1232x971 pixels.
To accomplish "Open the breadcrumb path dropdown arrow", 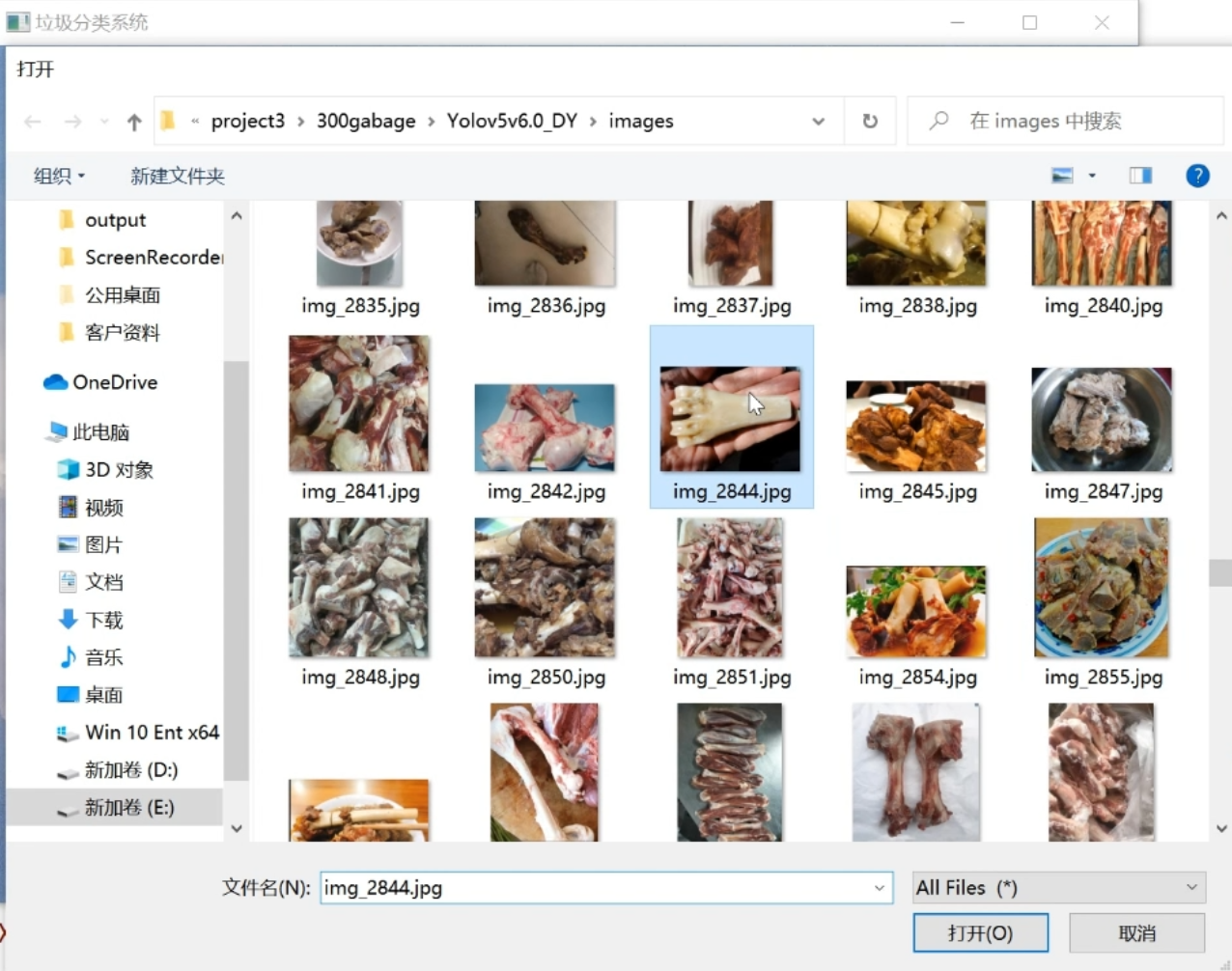I will tap(818, 120).
